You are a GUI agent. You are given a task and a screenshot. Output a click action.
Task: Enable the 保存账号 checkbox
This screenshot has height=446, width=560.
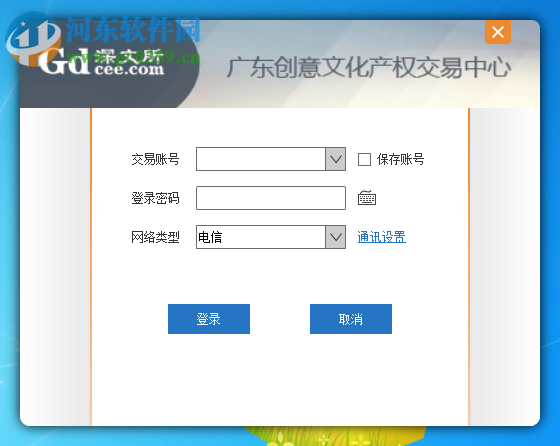(x=364, y=159)
